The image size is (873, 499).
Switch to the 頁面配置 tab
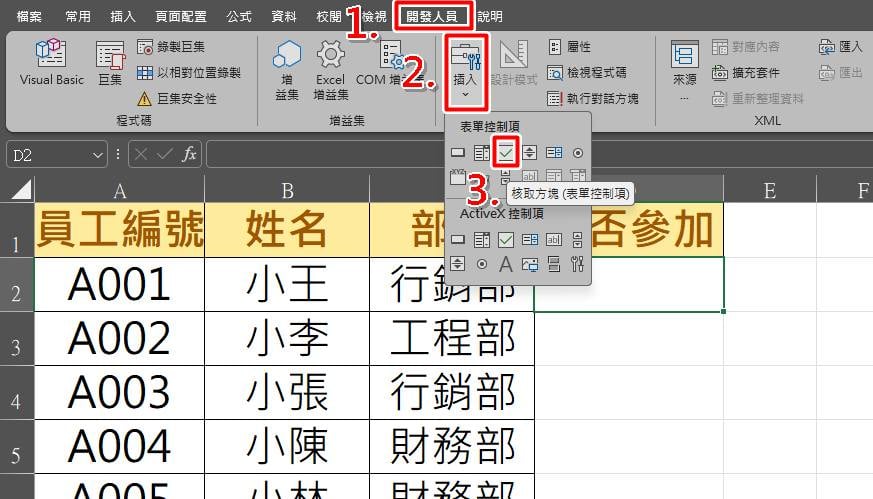click(180, 17)
